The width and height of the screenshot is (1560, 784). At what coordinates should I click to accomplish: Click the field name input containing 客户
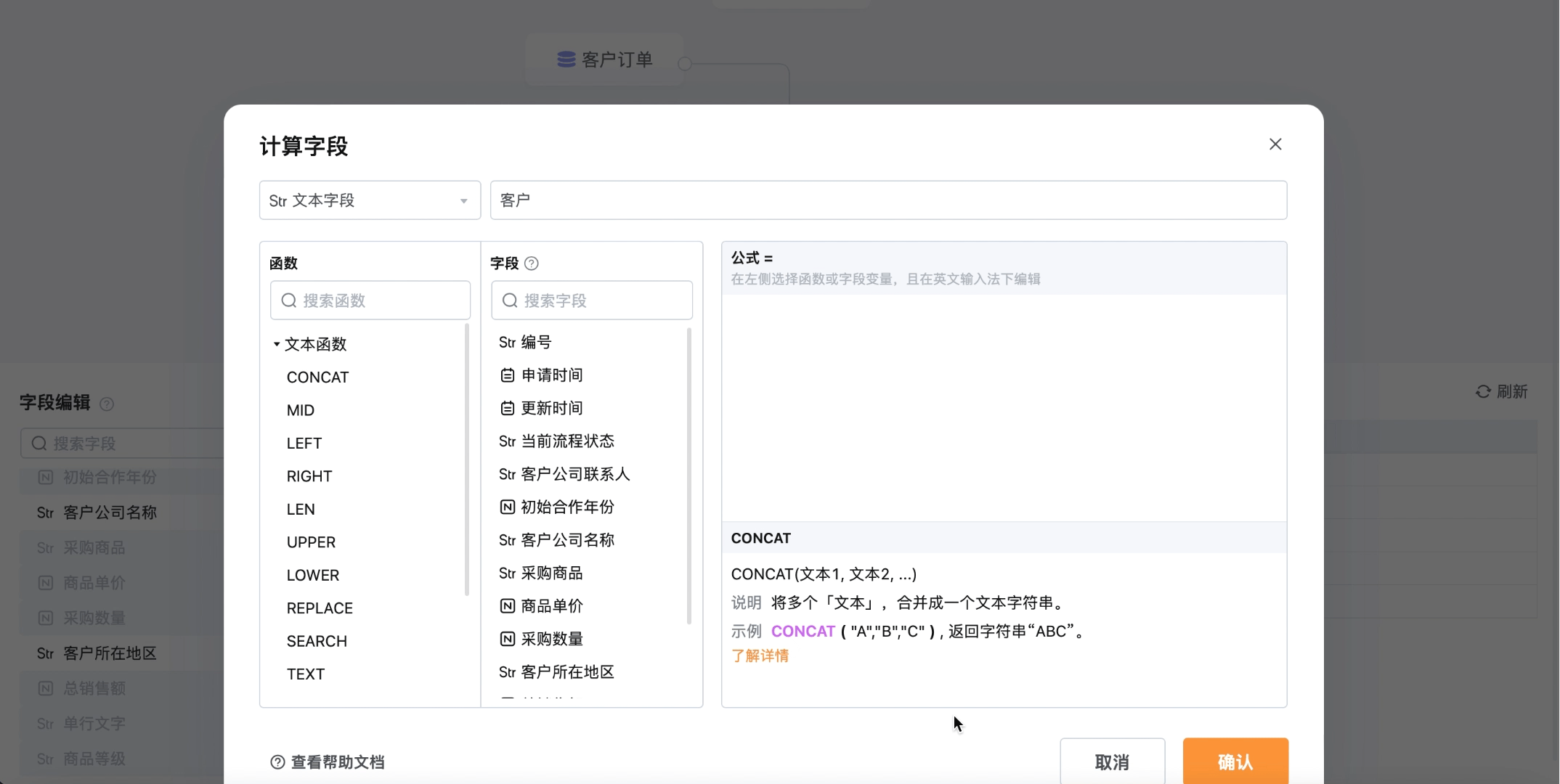coord(888,200)
